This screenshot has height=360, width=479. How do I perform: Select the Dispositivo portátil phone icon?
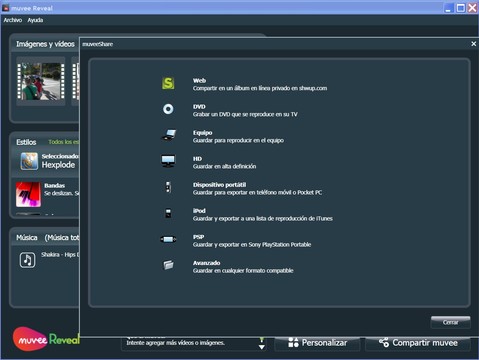pos(168,187)
